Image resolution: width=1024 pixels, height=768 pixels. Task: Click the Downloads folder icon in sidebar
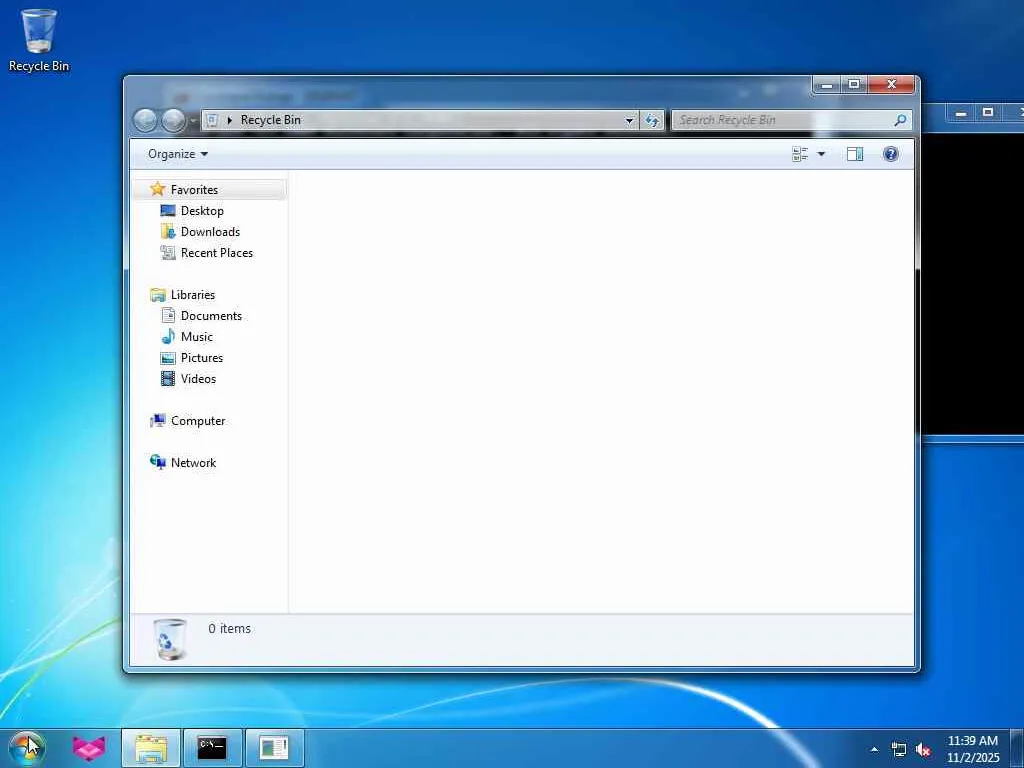pyautogui.click(x=168, y=231)
